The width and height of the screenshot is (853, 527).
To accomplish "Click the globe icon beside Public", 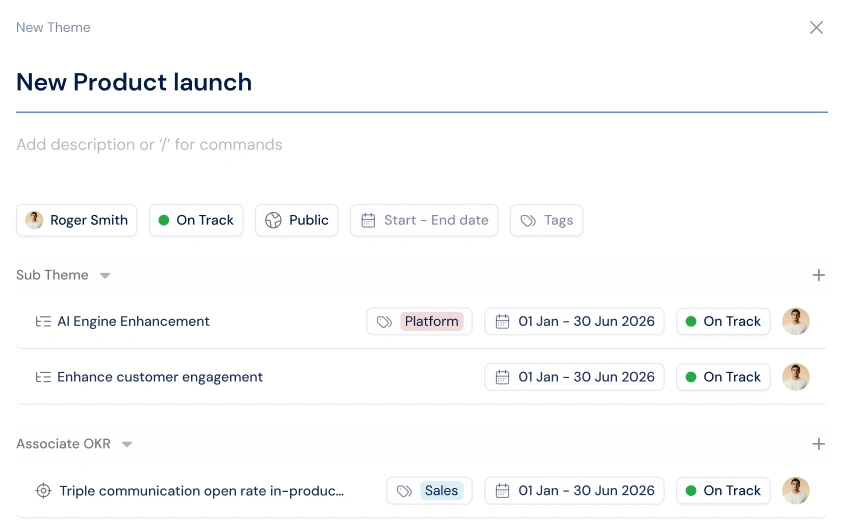I will 273,220.
